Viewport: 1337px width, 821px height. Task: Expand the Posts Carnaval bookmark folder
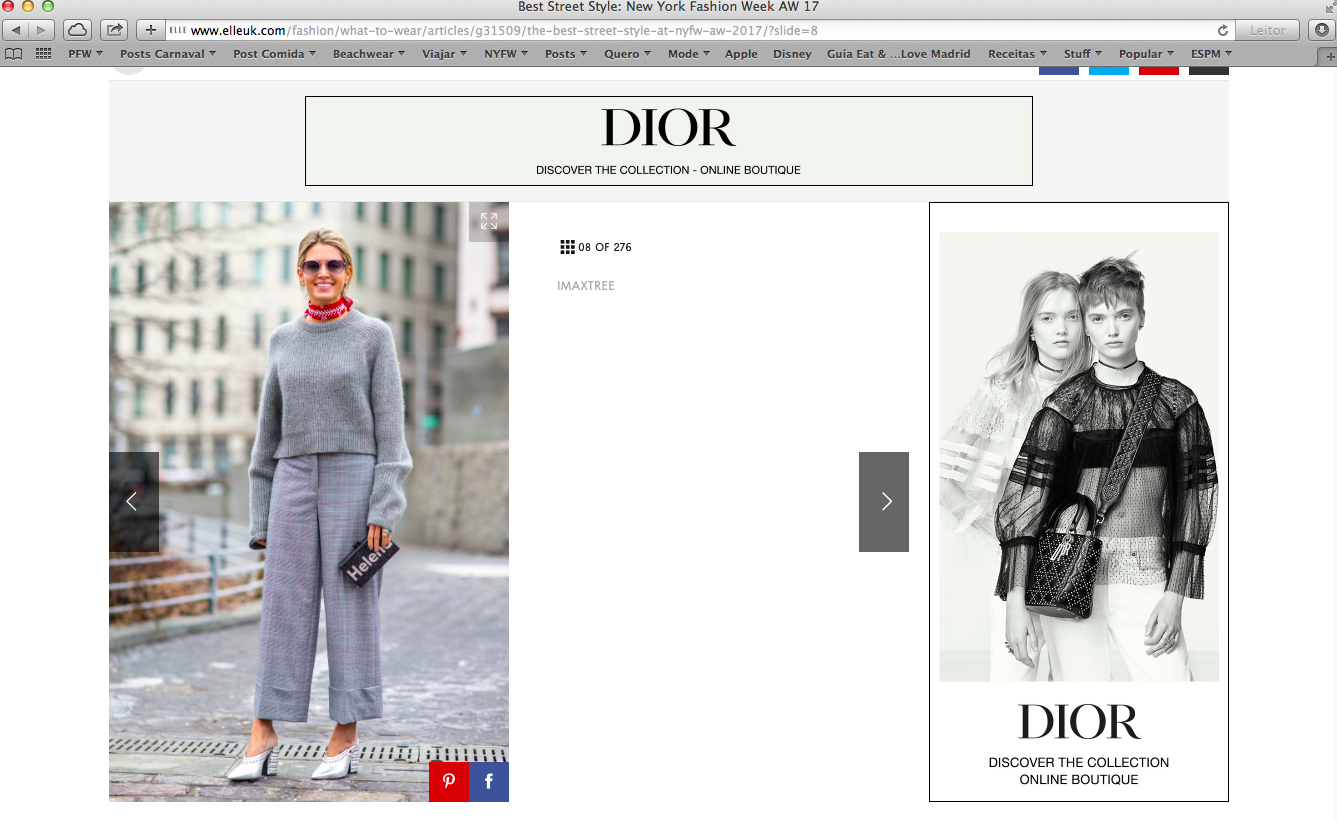coord(167,54)
